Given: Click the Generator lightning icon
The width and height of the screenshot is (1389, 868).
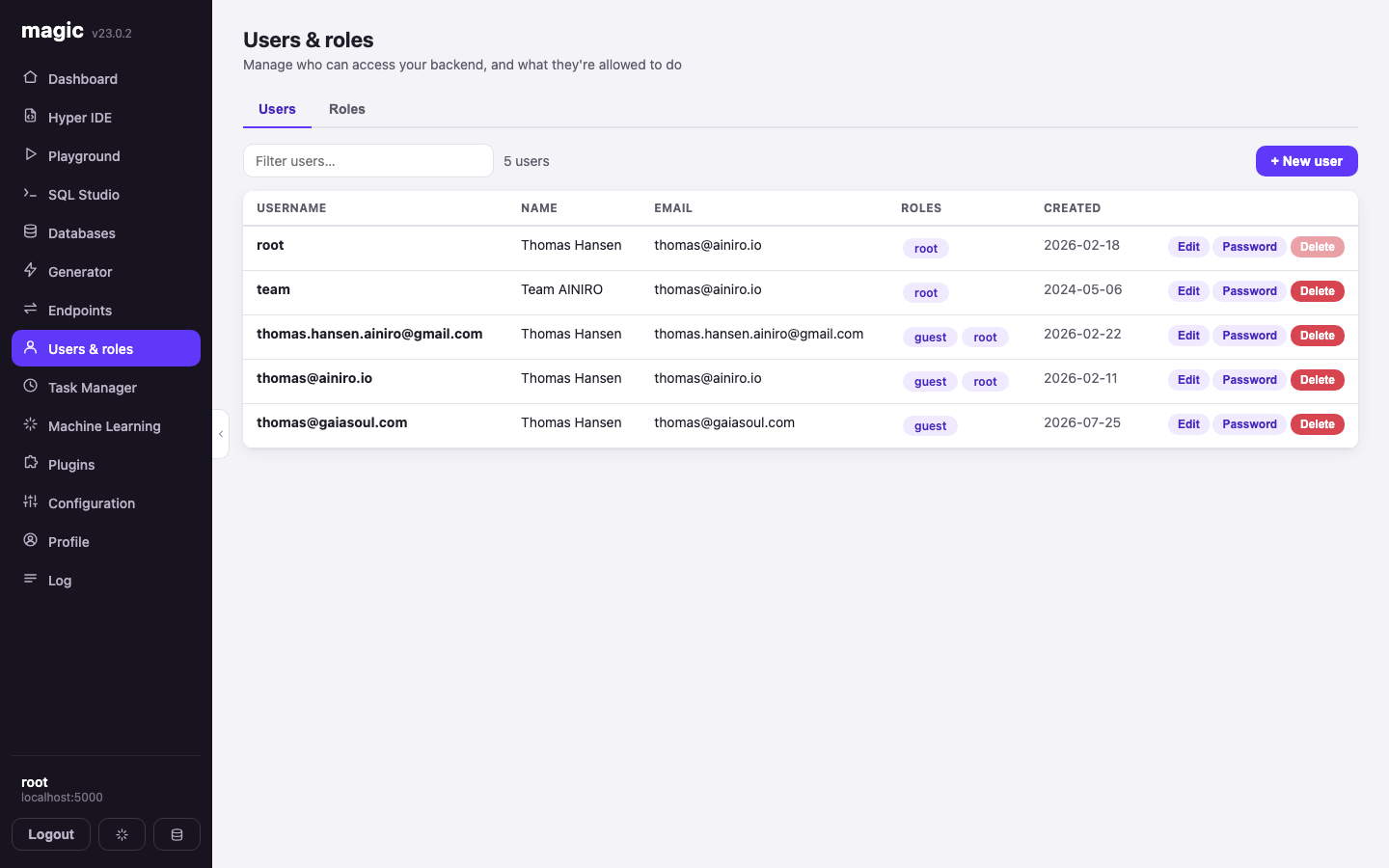Looking at the screenshot, I should (30, 270).
